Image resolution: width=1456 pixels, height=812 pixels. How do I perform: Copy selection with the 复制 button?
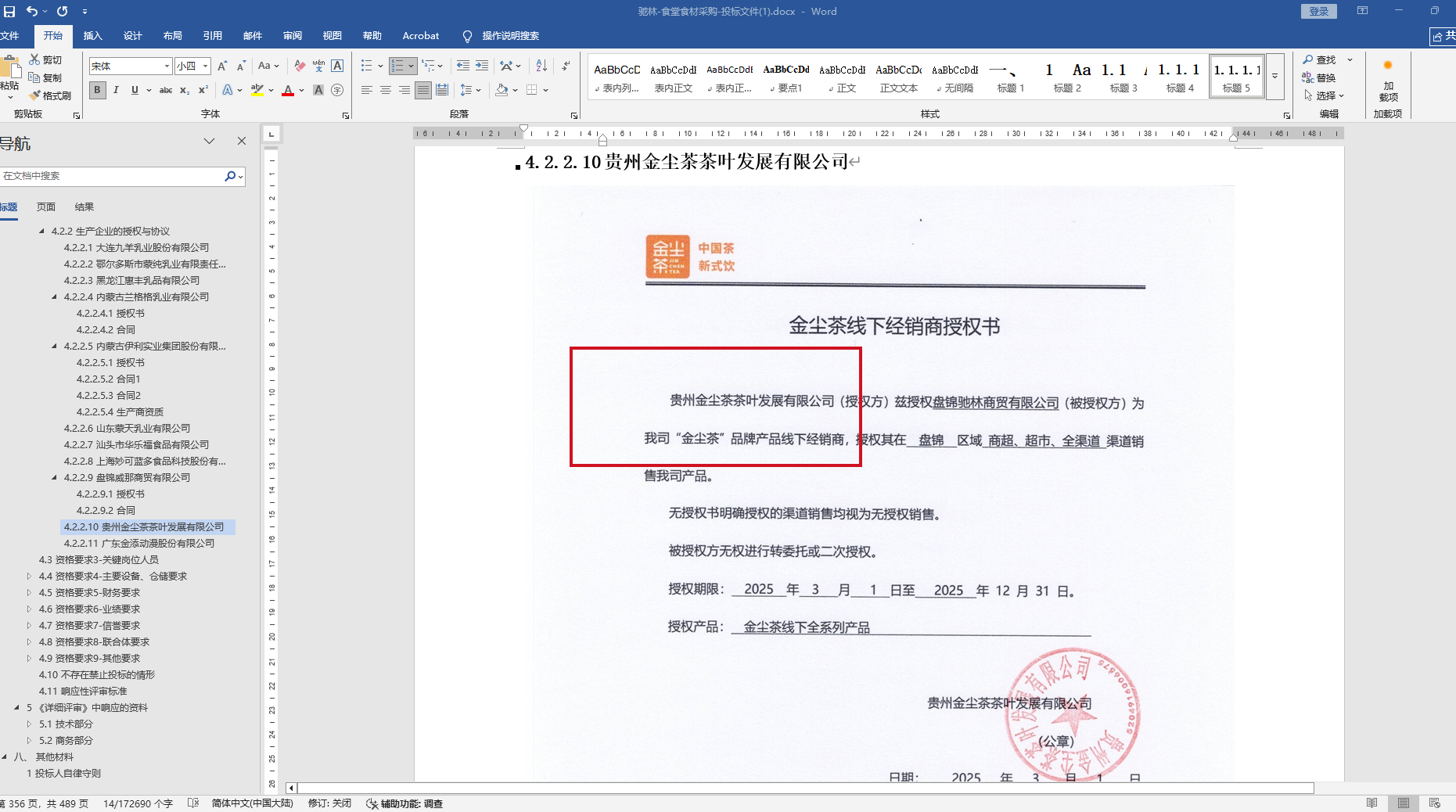tap(45, 77)
